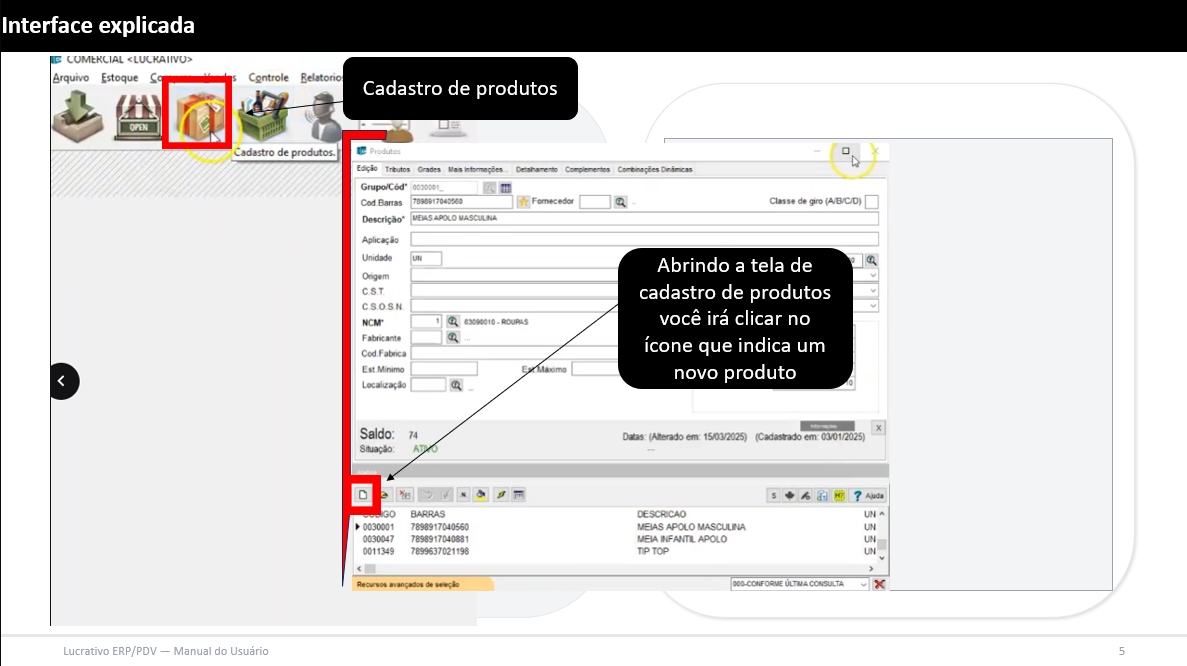Click the star icon beside Cod.Barras
The width and height of the screenshot is (1187, 666).
[x=522, y=202]
